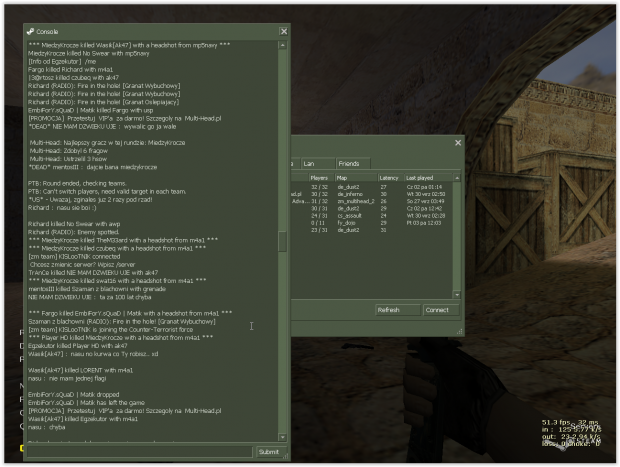Click console line 'Chcesz zmienic serwer? Wpisz /server'
Screen dimensions: 620x467
[x=82, y=265]
